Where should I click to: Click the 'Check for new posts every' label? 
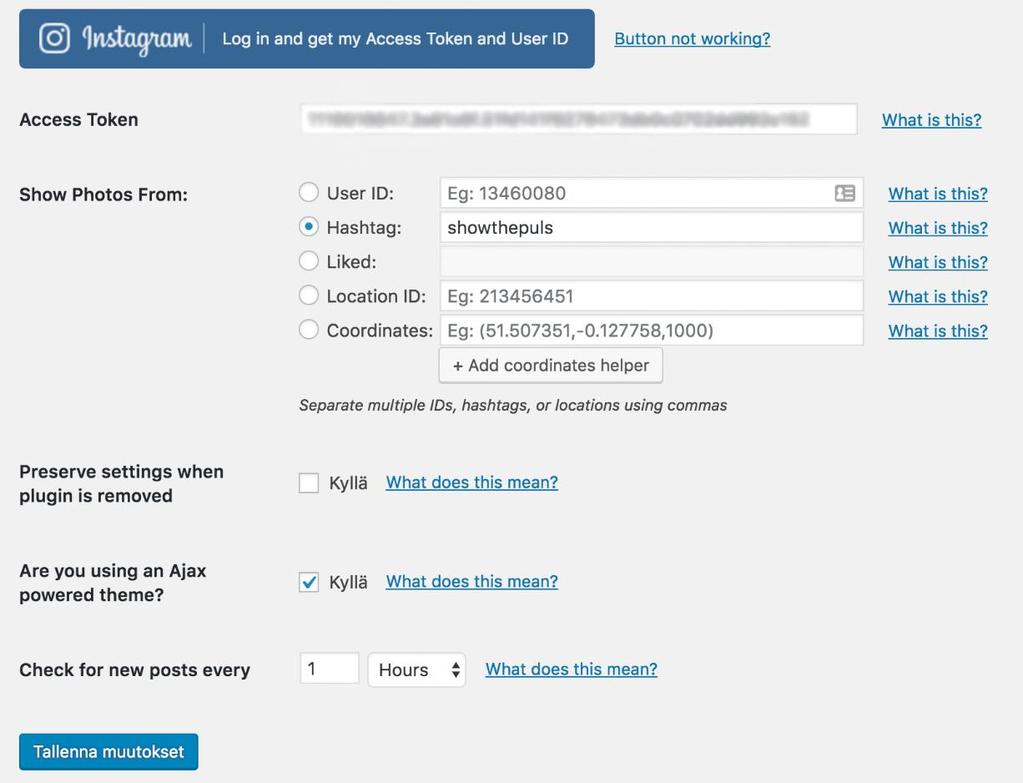[134, 670]
